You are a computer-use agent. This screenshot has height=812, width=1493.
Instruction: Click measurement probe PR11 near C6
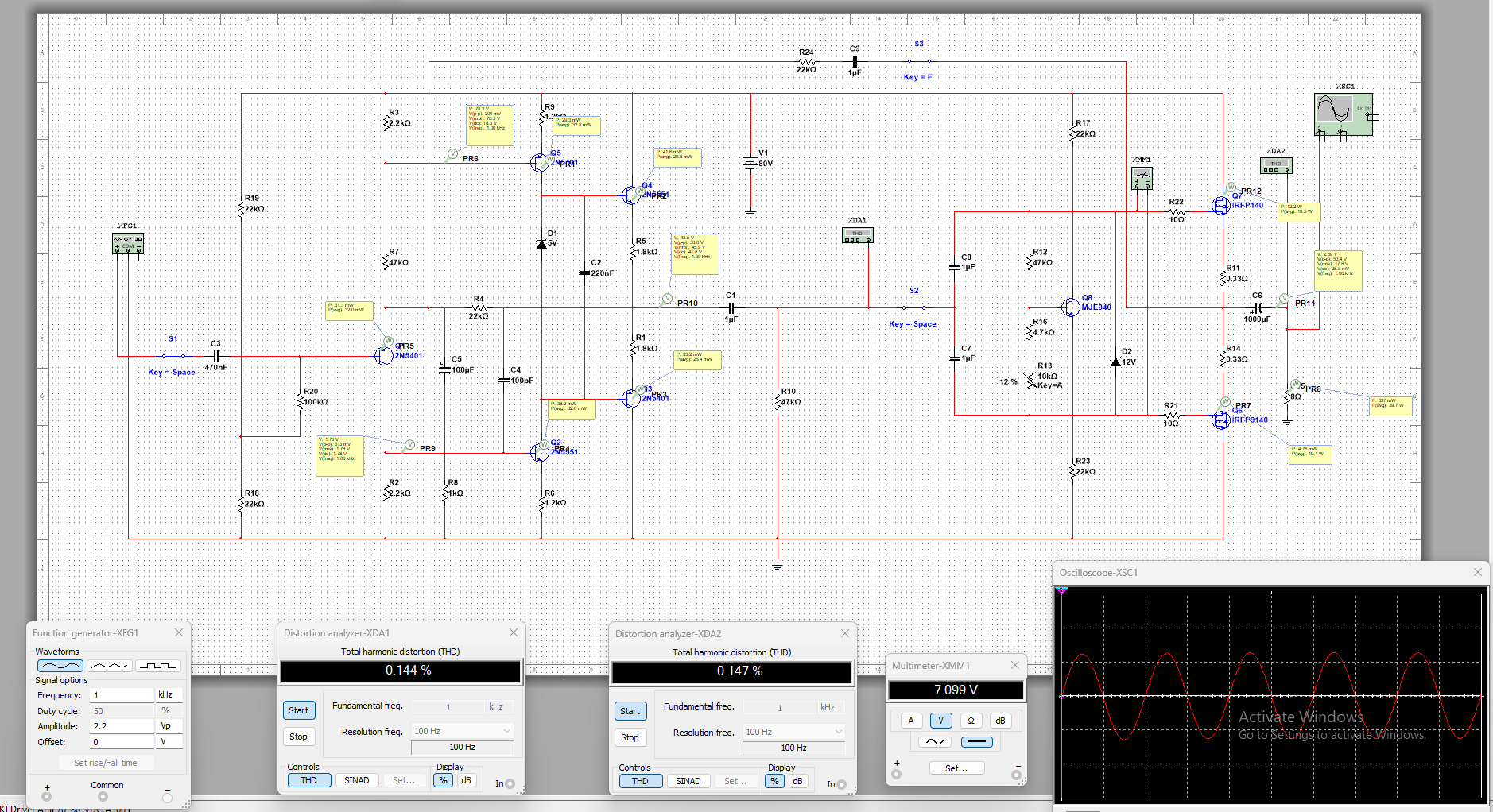pos(1283,299)
